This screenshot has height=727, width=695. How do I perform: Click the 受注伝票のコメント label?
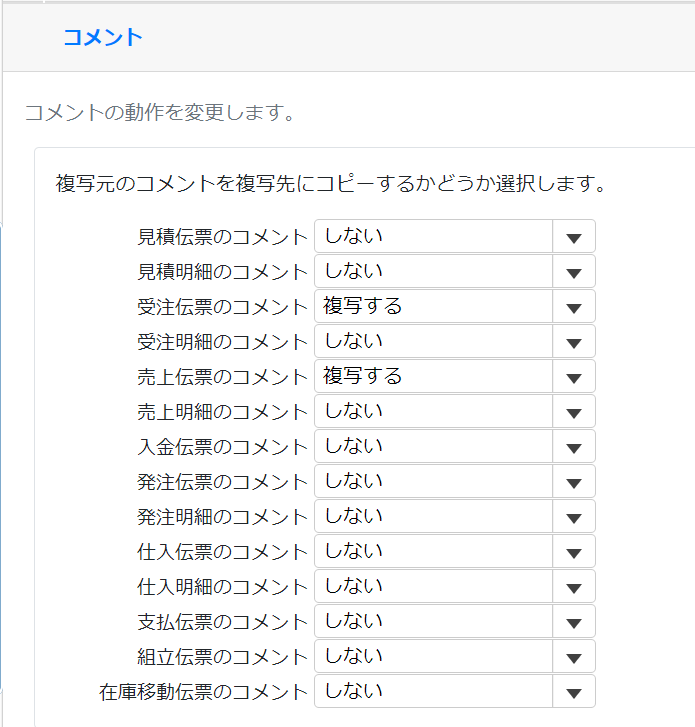pyautogui.click(x=223, y=307)
